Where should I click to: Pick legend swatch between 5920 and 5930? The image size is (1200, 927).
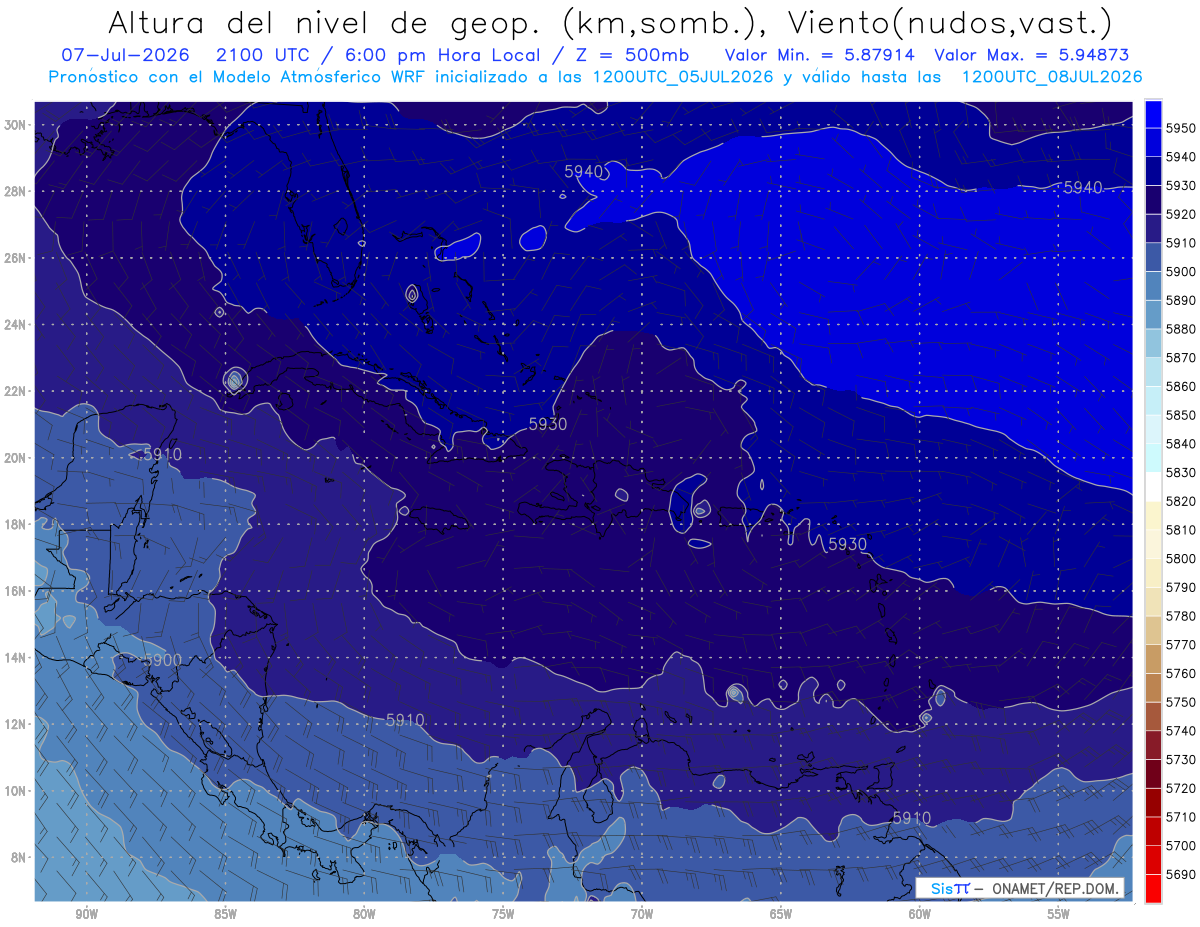coord(1153,200)
